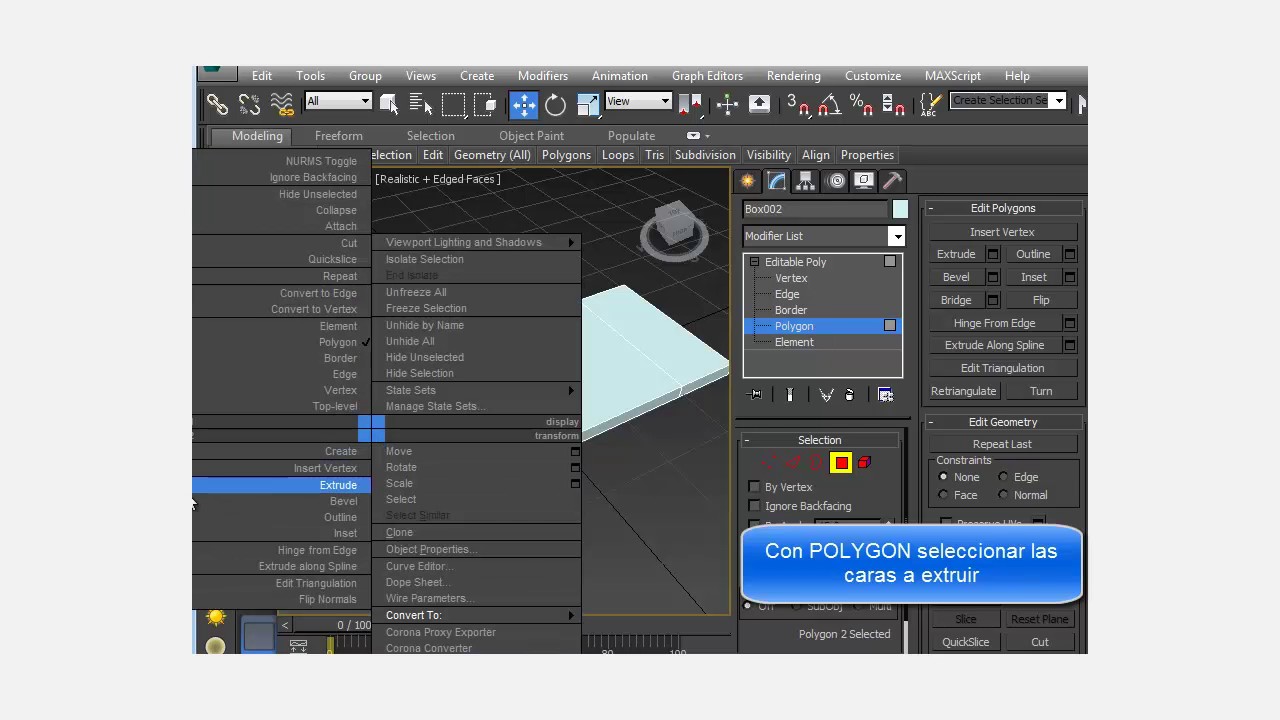Switch to the Object Paint ribbon tab

[x=531, y=136]
